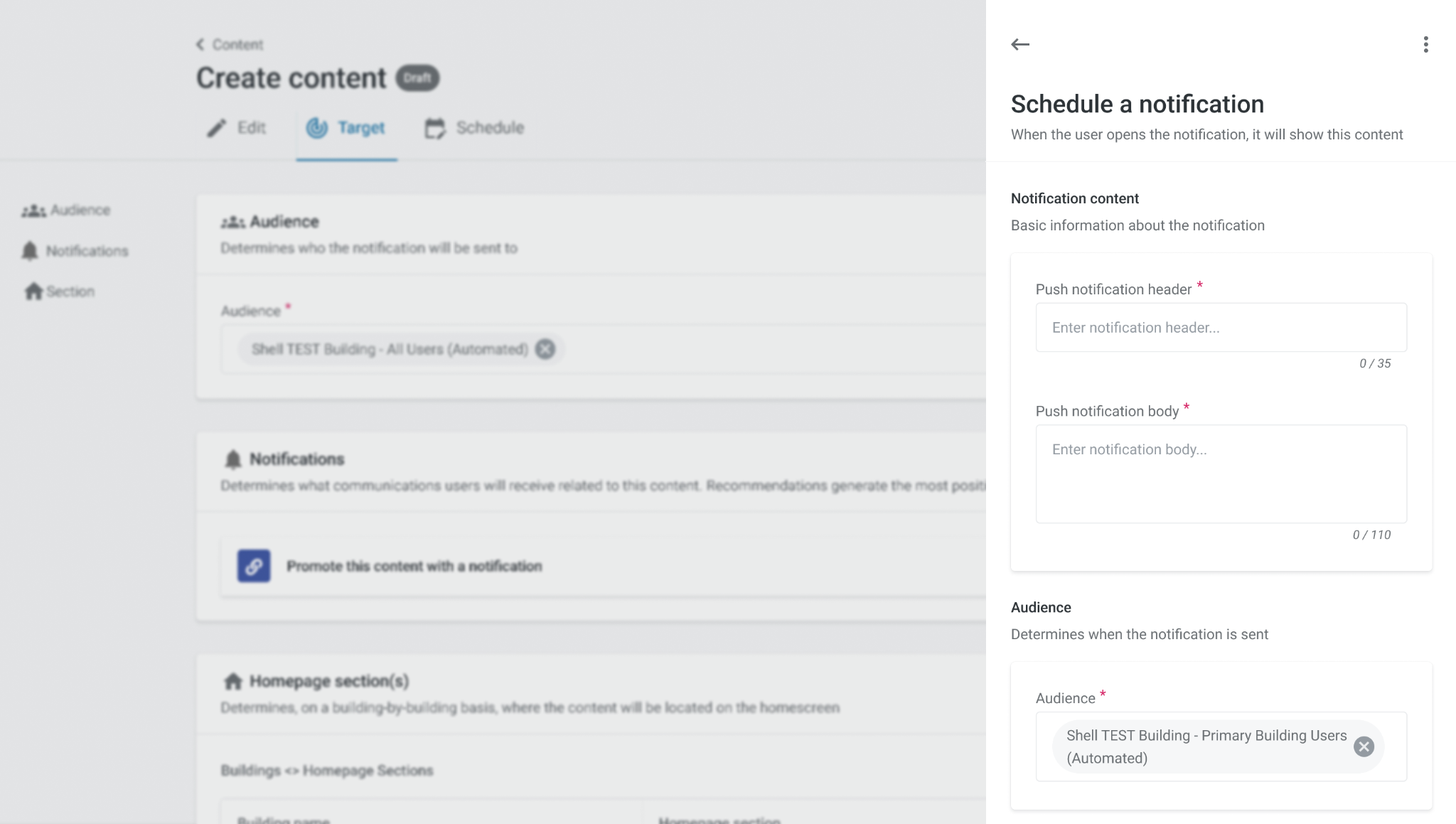
Task: Go back via the Content breadcrumb link
Action: point(230,45)
